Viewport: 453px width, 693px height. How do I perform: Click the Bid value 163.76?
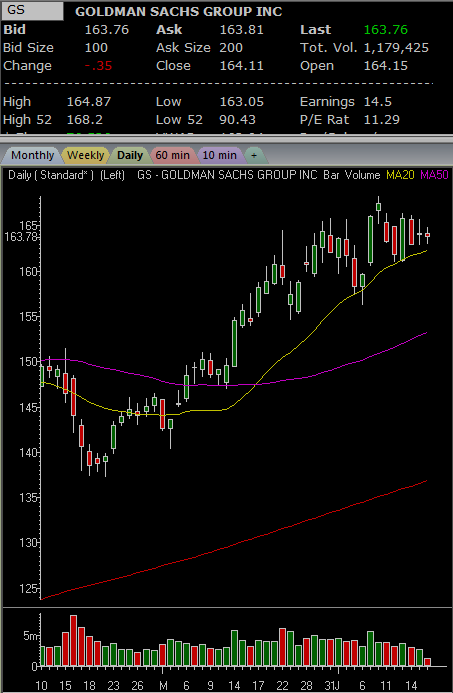coord(107,30)
